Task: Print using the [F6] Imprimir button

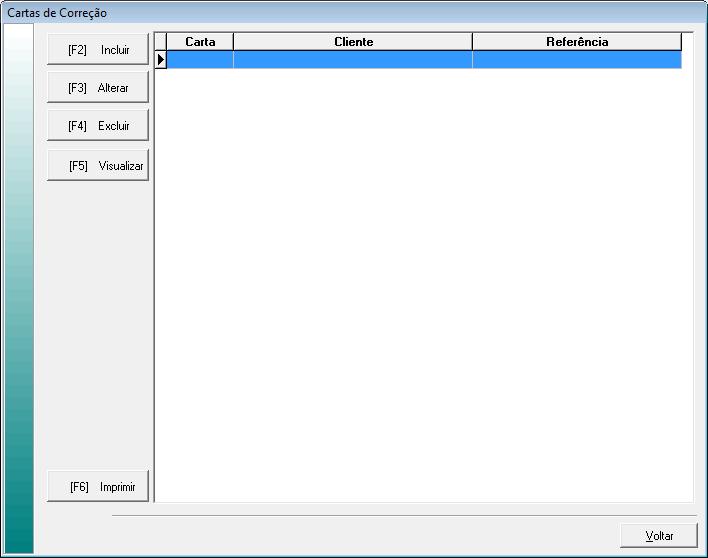Action: pyautogui.click(x=98, y=487)
